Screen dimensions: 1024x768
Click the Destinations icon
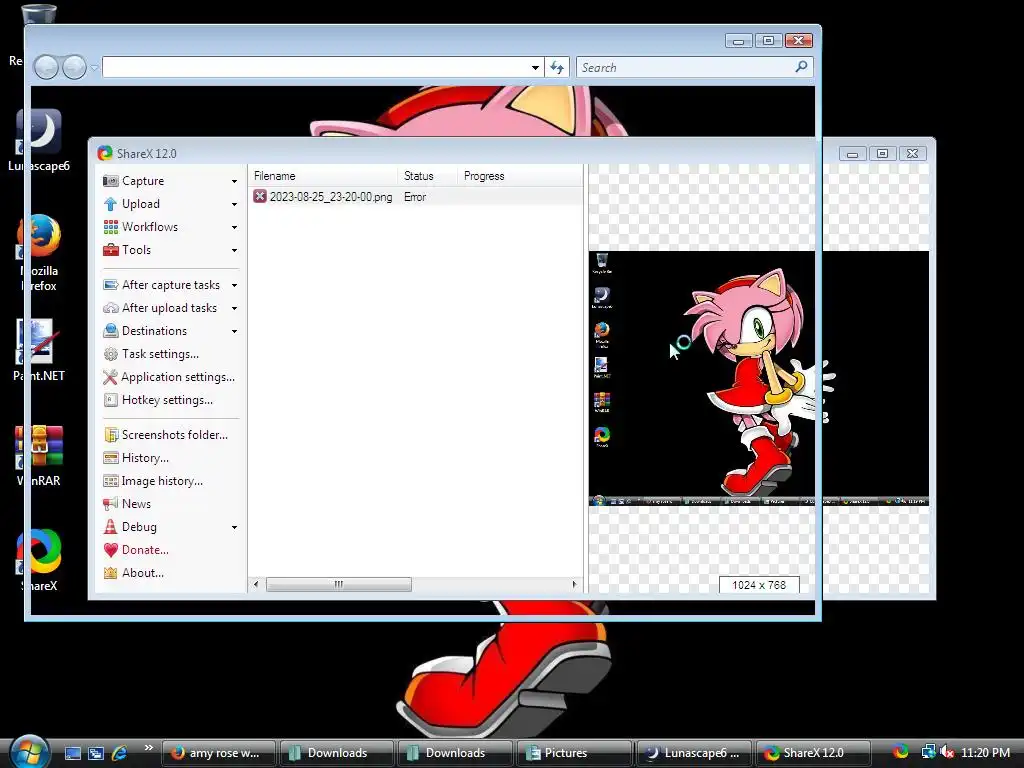point(110,330)
